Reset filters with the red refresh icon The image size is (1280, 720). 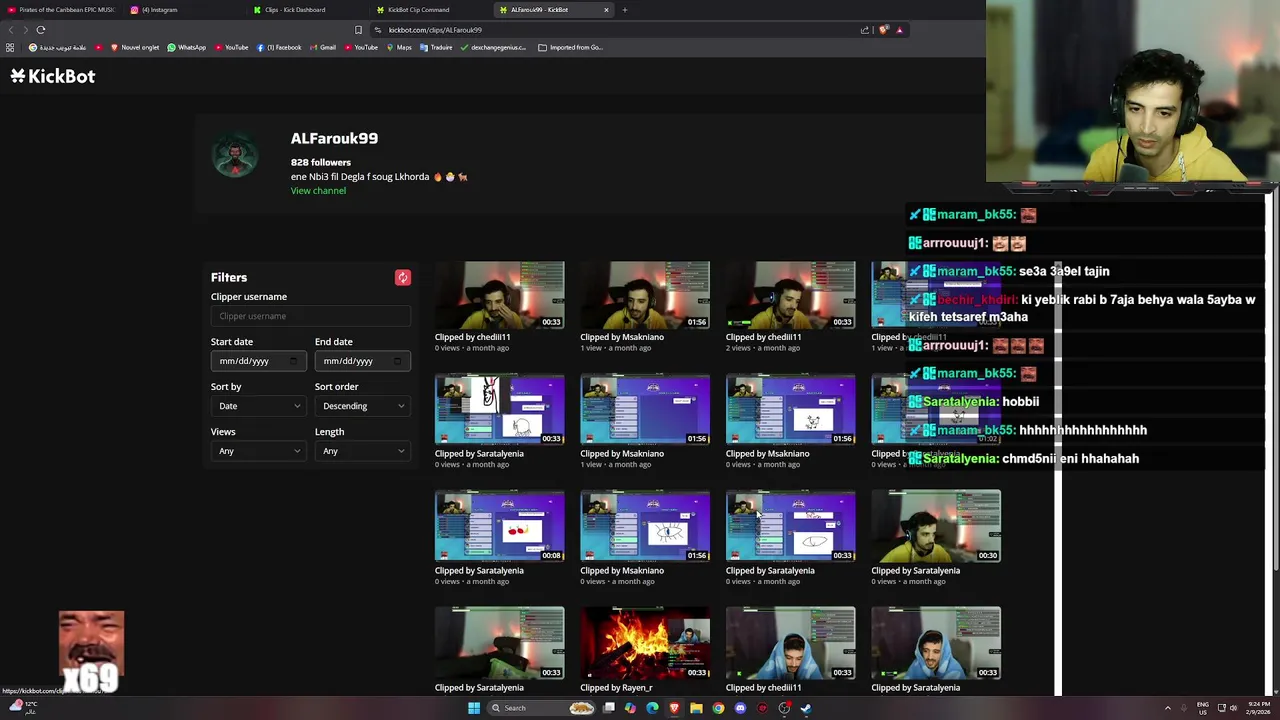click(x=403, y=278)
